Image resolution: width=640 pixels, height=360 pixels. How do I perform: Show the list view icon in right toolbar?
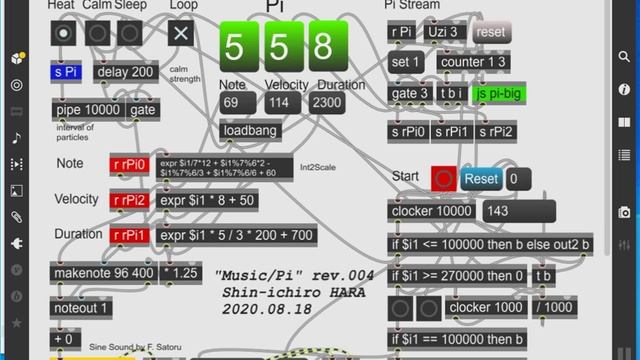624,155
